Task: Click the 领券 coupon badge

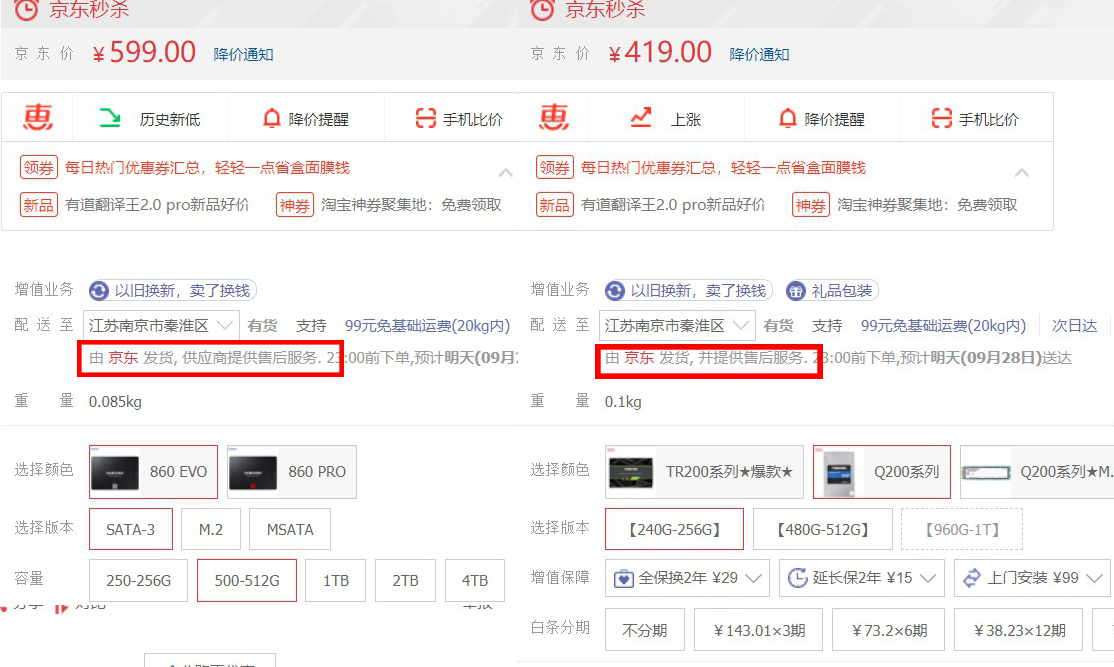Action: pos(39,167)
